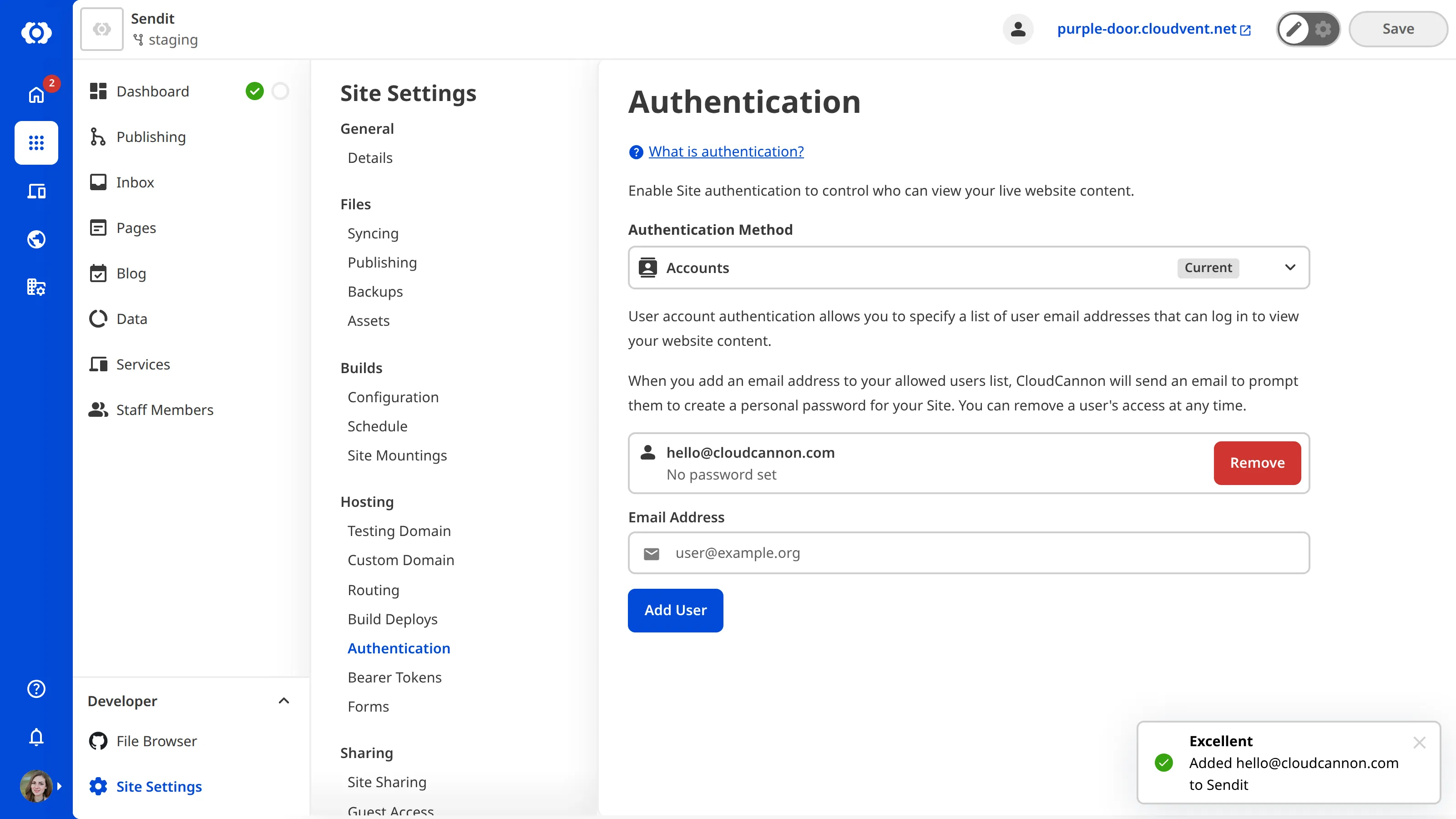The width and height of the screenshot is (1456, 819).
Task: Open Site Settings in Developer section
Action: pyautogui.click(x=159, y=786)
